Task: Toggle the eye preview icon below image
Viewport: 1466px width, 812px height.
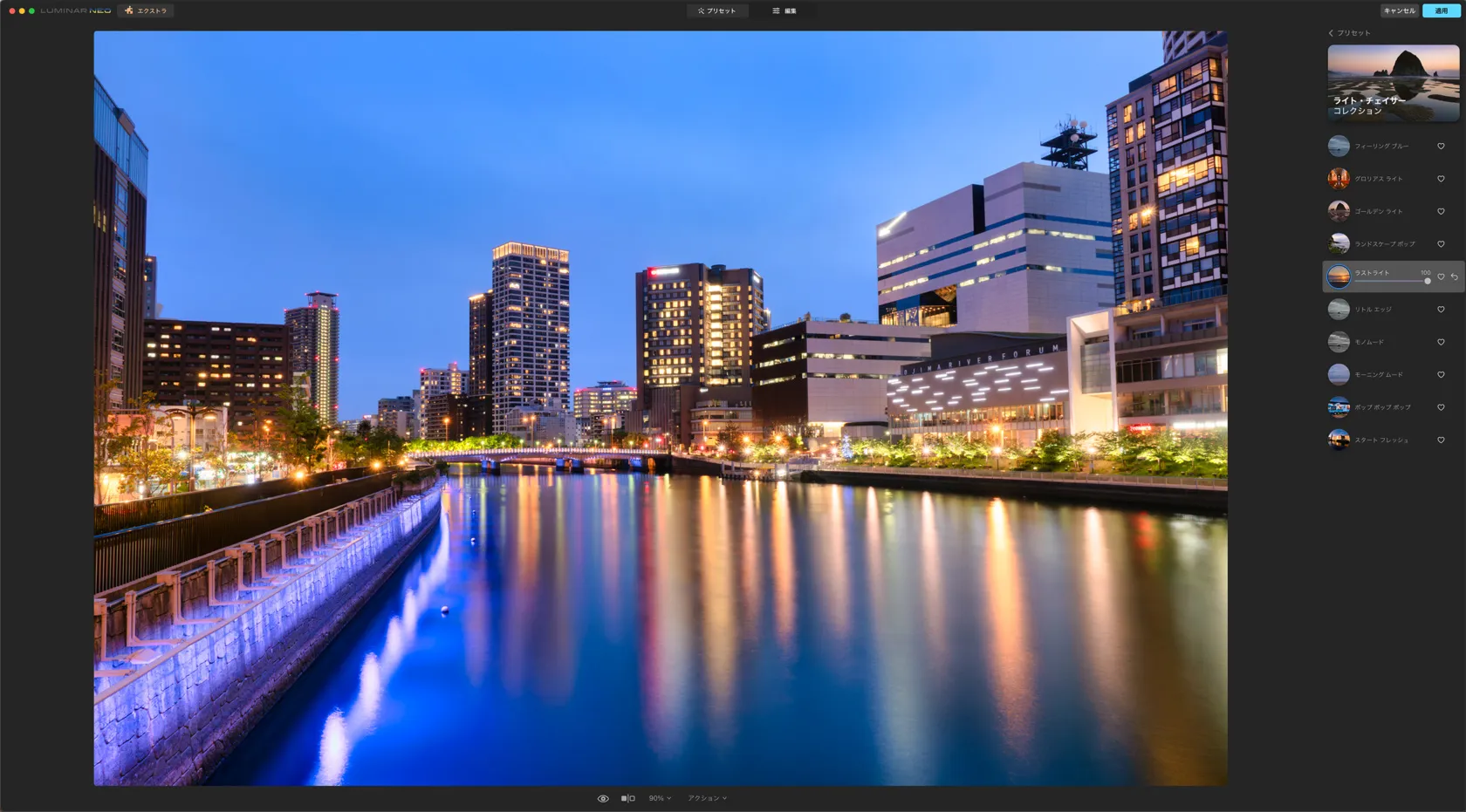Action: tap(603, 798)
